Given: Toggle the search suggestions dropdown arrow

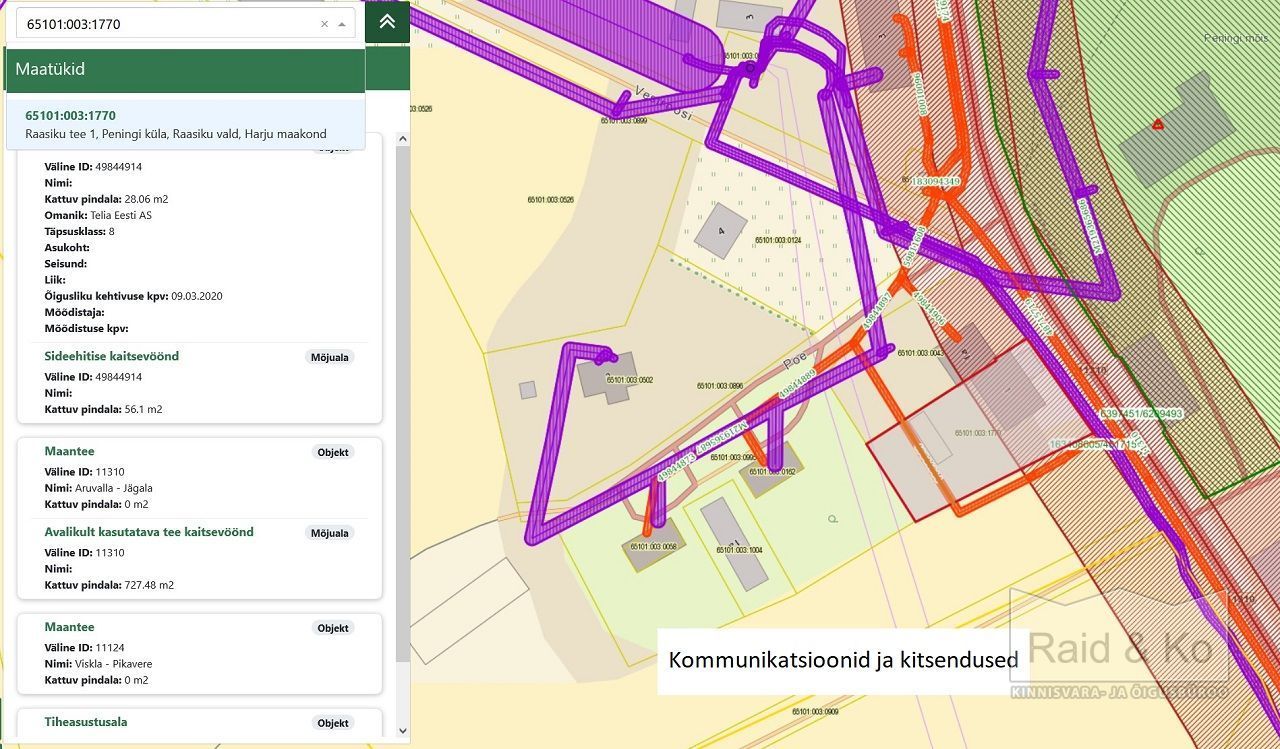Looking at the screenshot, I should click(x=342, y=24).
